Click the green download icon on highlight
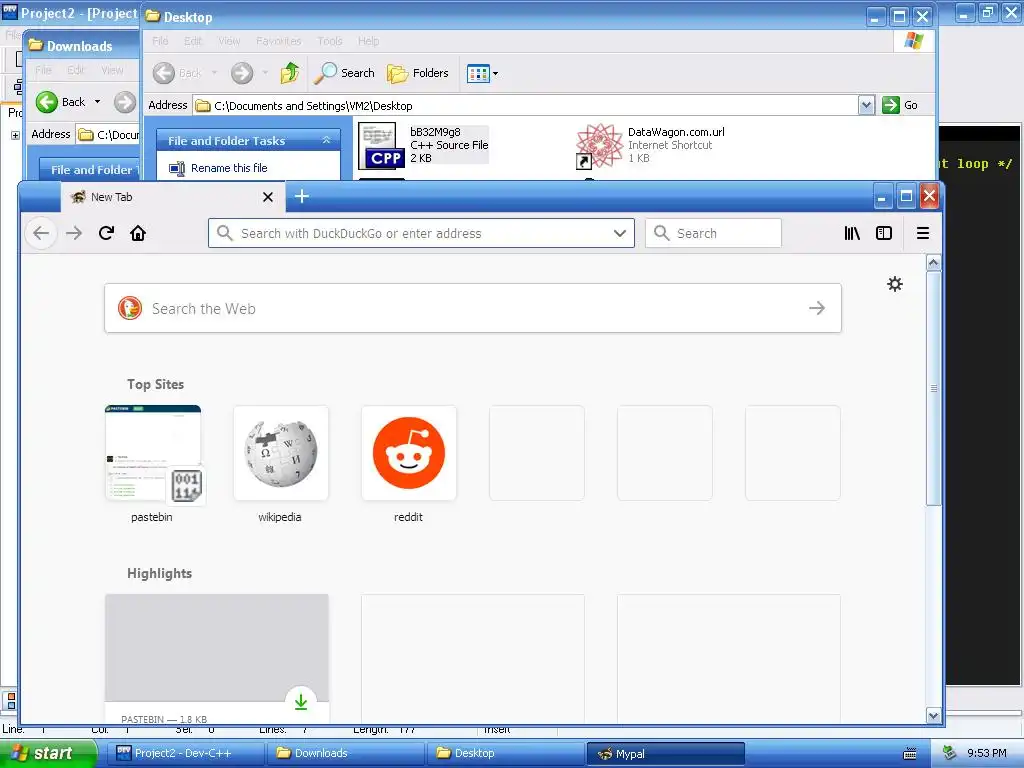The height and width of the screenshot is (768, 1024). 300,702
